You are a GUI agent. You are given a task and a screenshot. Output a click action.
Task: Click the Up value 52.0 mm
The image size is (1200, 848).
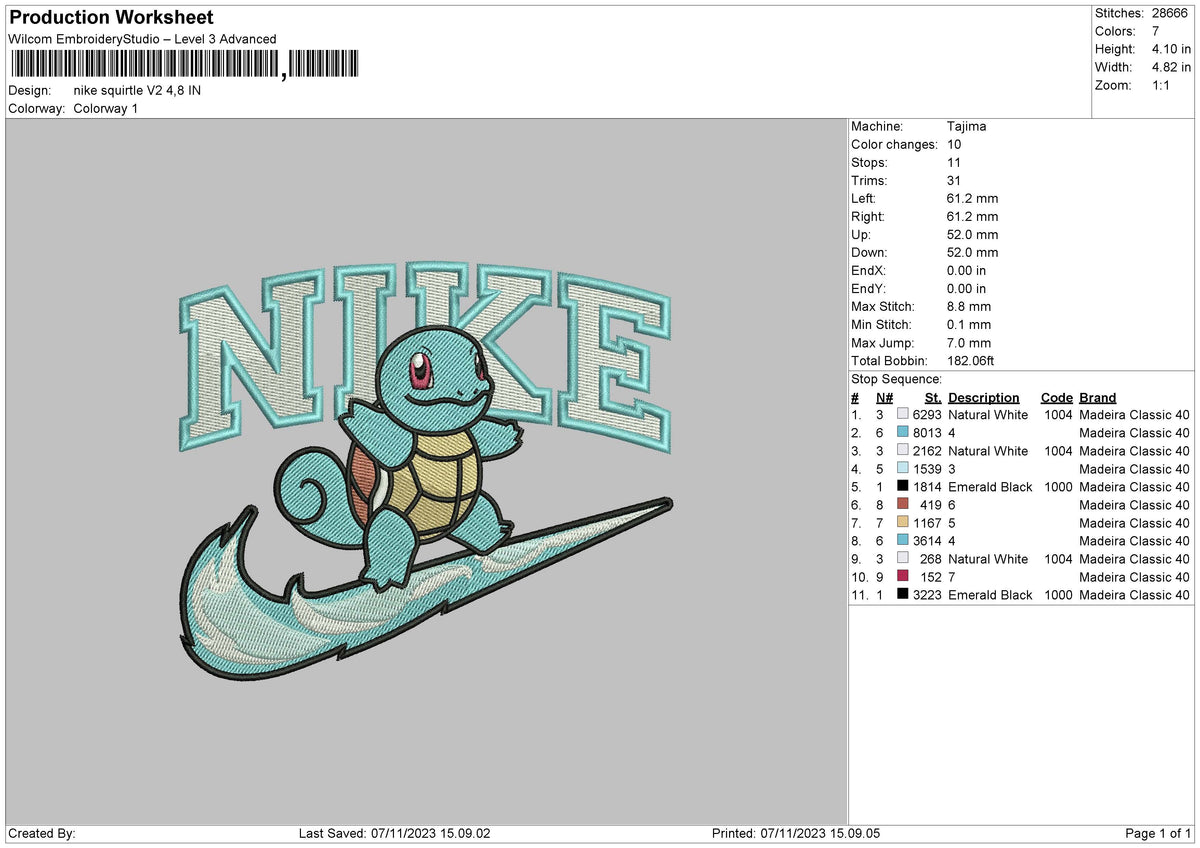(972, 234)
